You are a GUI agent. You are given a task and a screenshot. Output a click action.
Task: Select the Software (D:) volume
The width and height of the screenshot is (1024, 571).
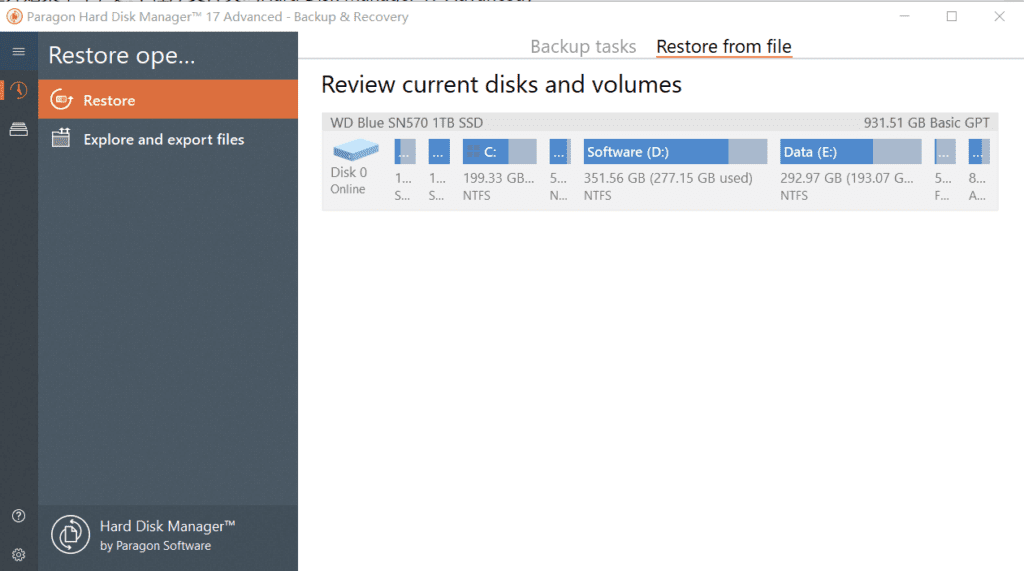click(x=675, y=152)
